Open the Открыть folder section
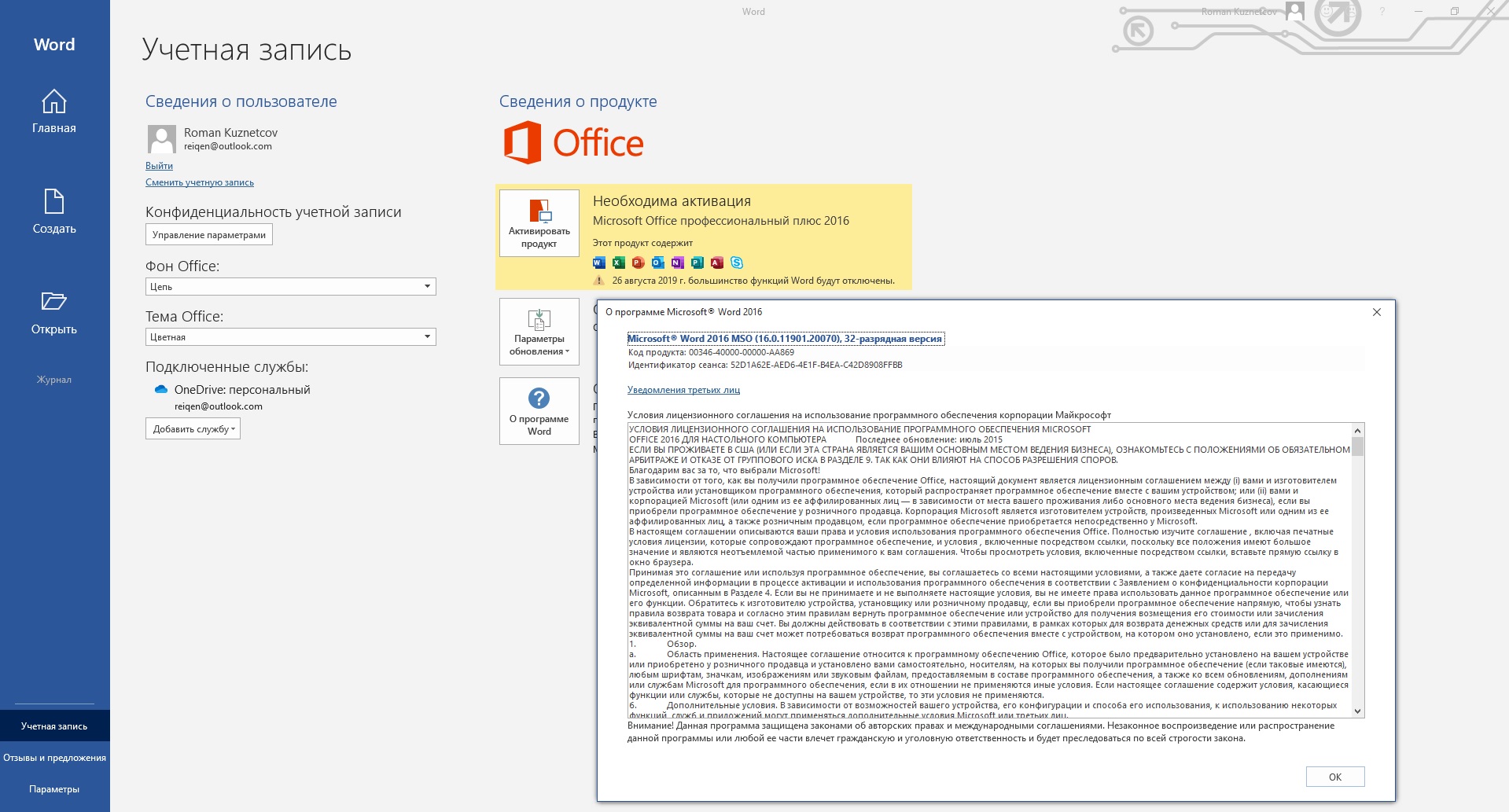This screenshot has height=812, width=1509. pyautogui.click(x=54, y=313)
